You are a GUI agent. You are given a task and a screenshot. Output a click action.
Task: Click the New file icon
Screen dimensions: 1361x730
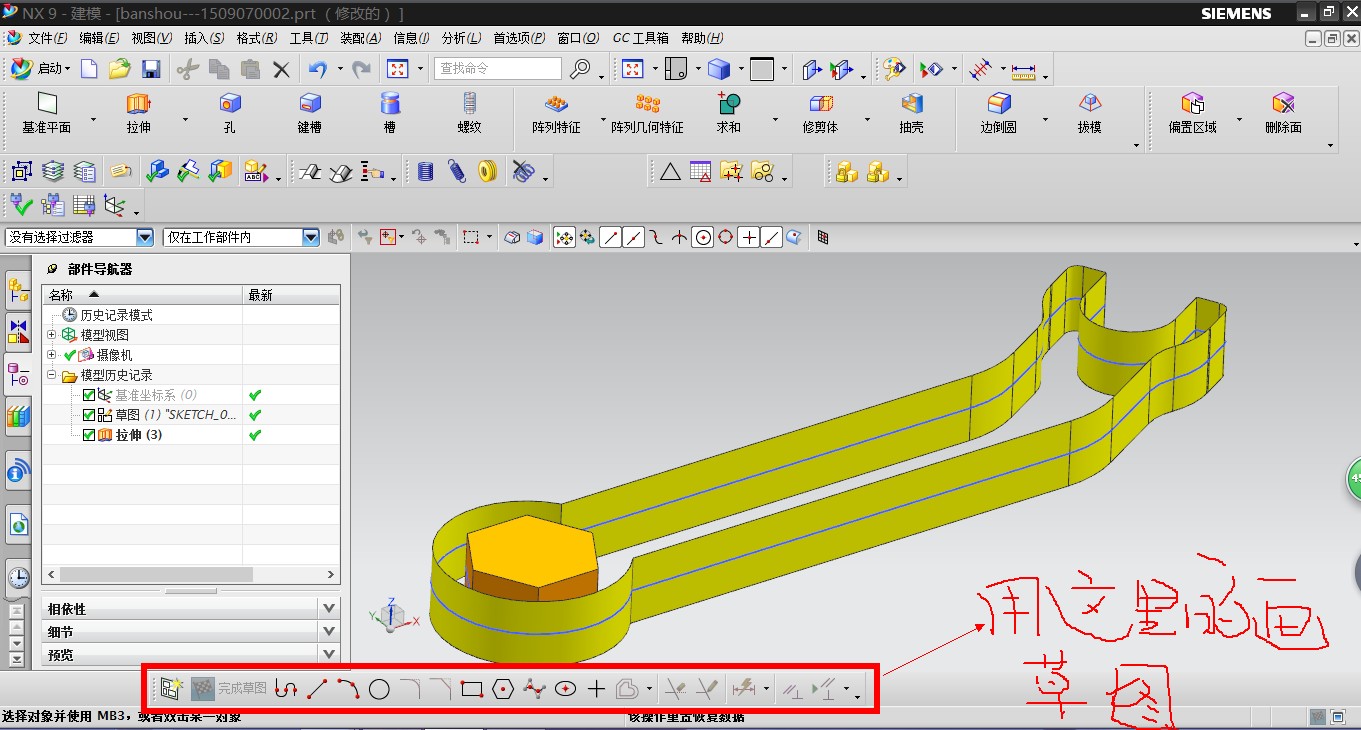[89, 69]
